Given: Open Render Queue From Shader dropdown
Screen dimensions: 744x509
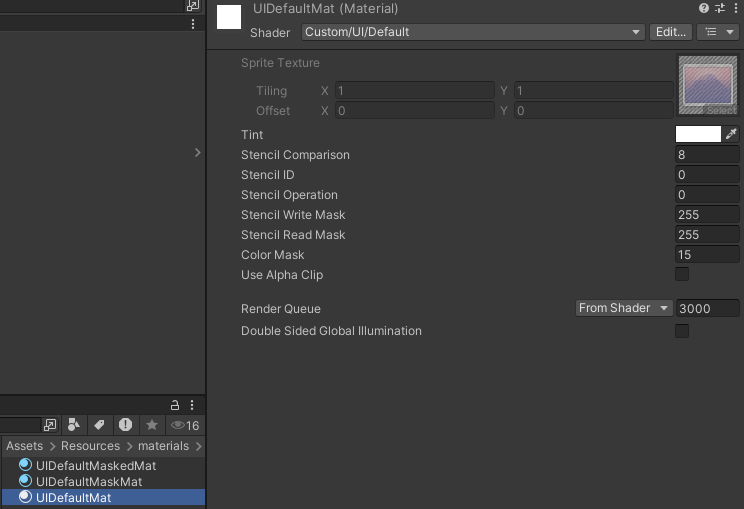Looking at the screenshot, I should pyautogui.click(x=624, y=308).
